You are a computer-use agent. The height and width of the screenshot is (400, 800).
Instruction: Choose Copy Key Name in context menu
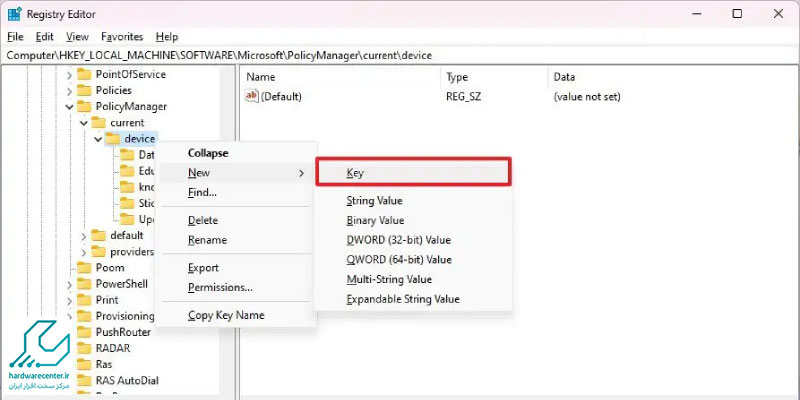(236, 315)
